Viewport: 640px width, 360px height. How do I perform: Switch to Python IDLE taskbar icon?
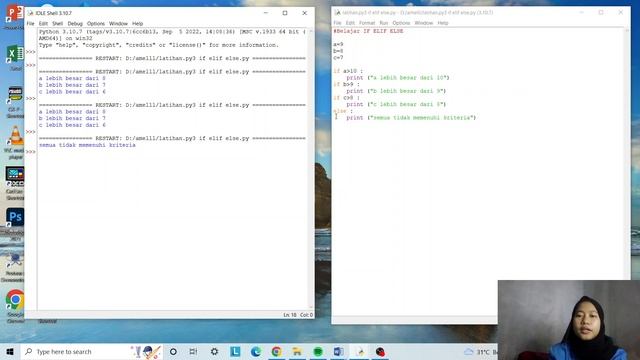[x=360, y=351]
